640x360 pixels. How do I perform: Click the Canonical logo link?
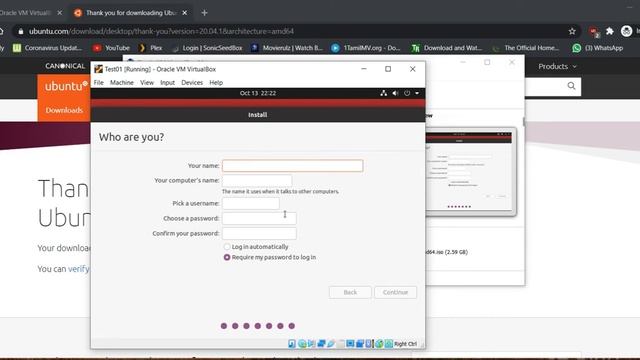coord(65,66)
